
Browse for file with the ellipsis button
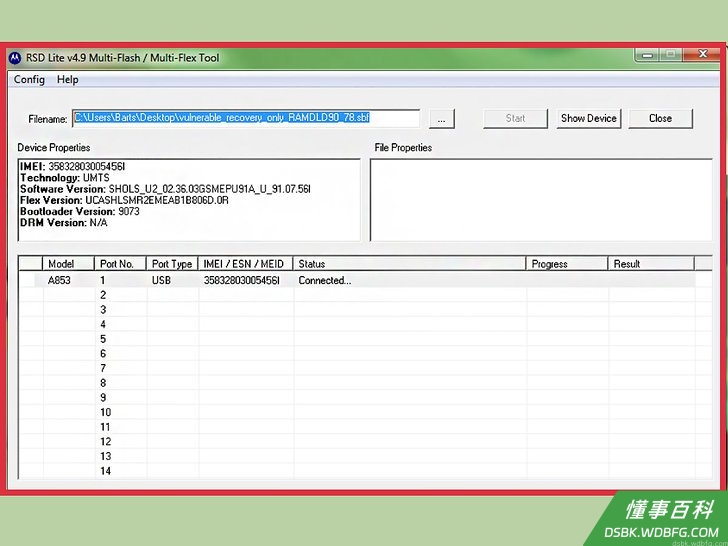[442, 119]
